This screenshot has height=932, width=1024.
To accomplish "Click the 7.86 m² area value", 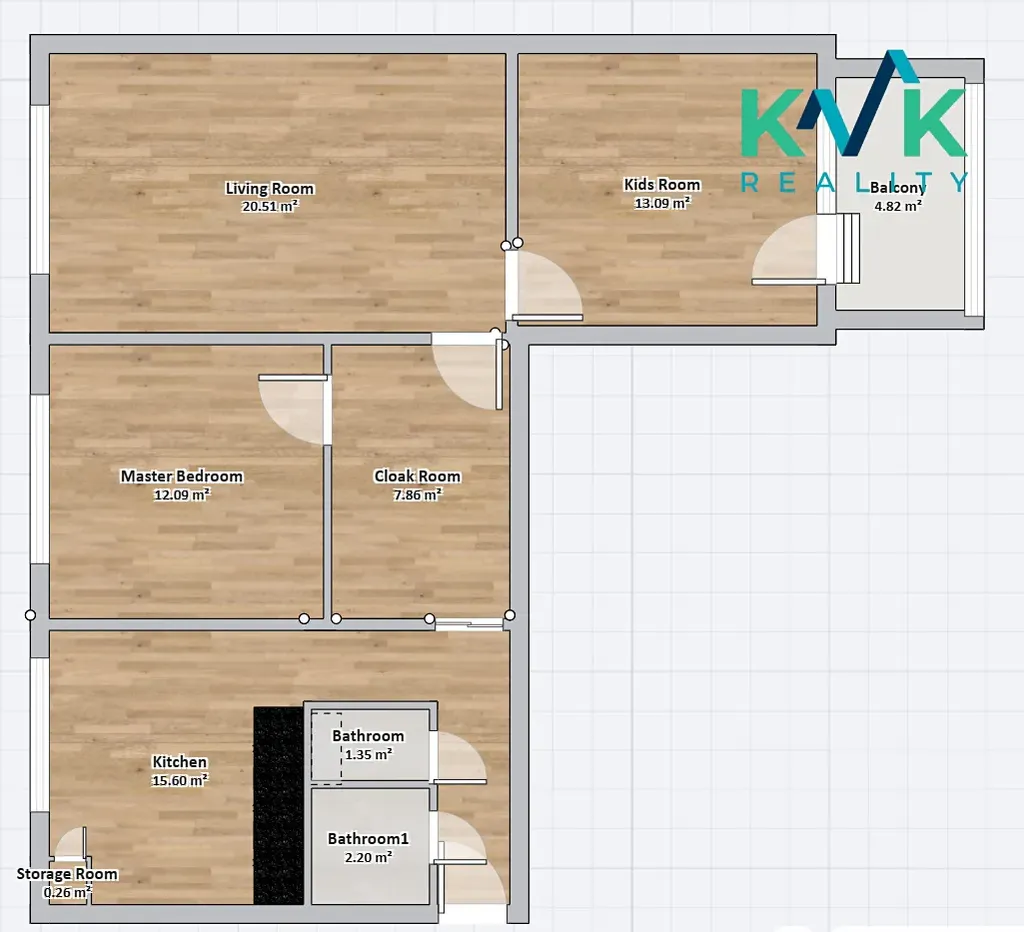I will click(417, 494).
